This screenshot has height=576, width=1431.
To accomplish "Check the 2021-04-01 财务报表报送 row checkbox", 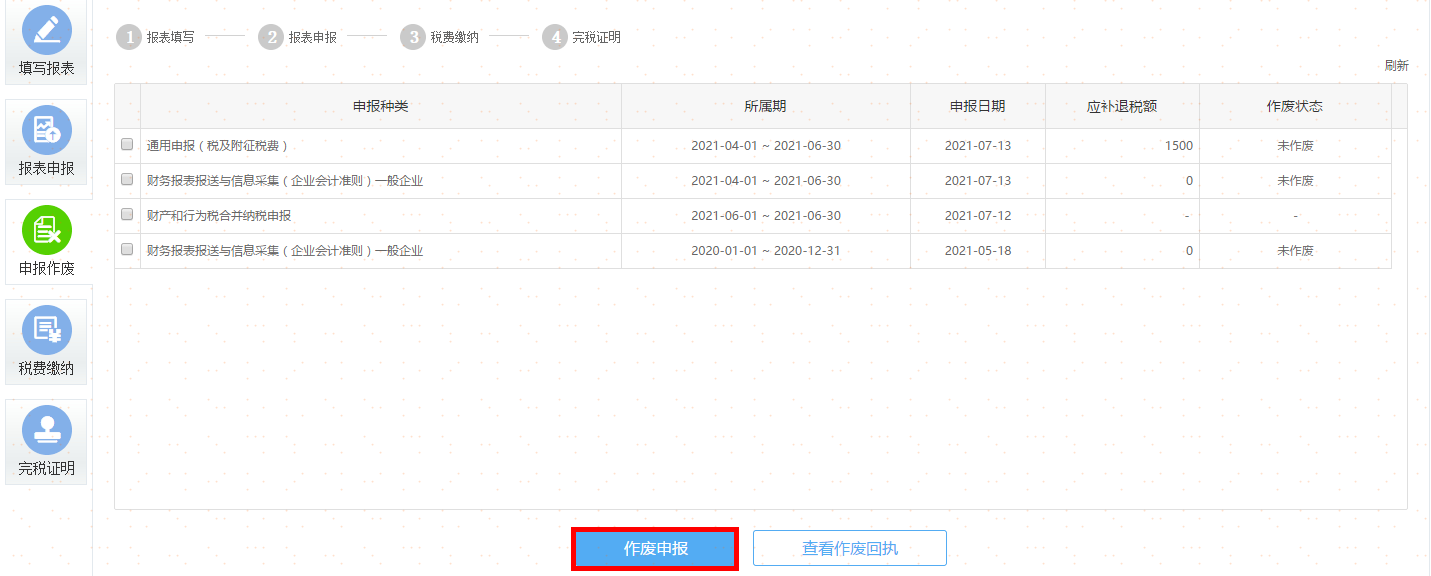I will pyautogui.click(x=127, y=180).
